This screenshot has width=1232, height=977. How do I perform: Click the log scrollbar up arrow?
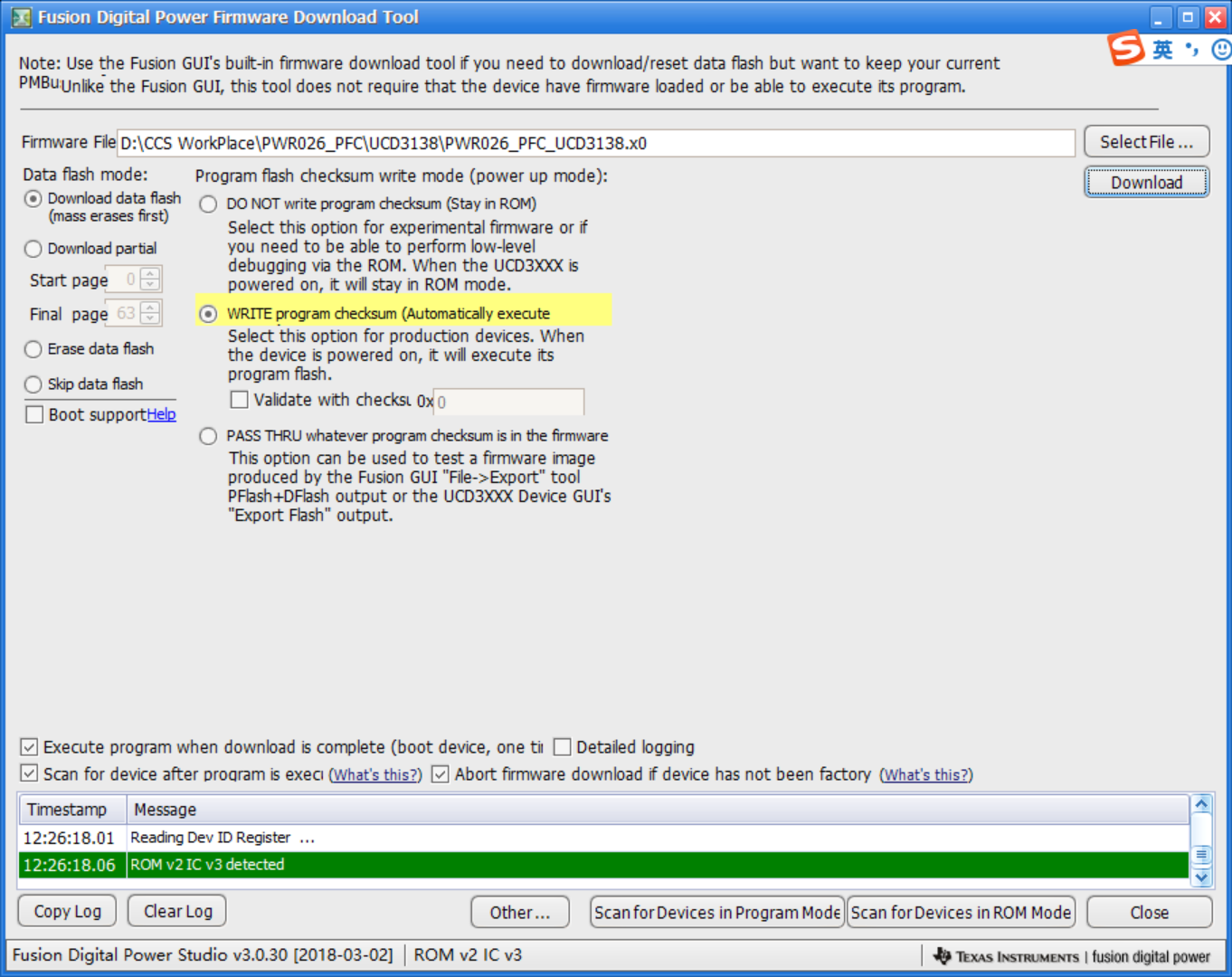point(1201,804)
